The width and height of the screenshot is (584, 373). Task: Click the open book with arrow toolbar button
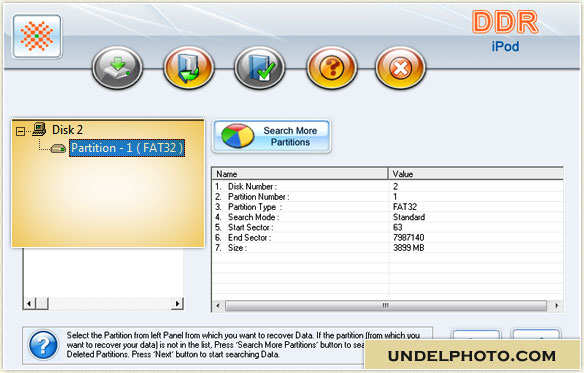pos(189,68)
